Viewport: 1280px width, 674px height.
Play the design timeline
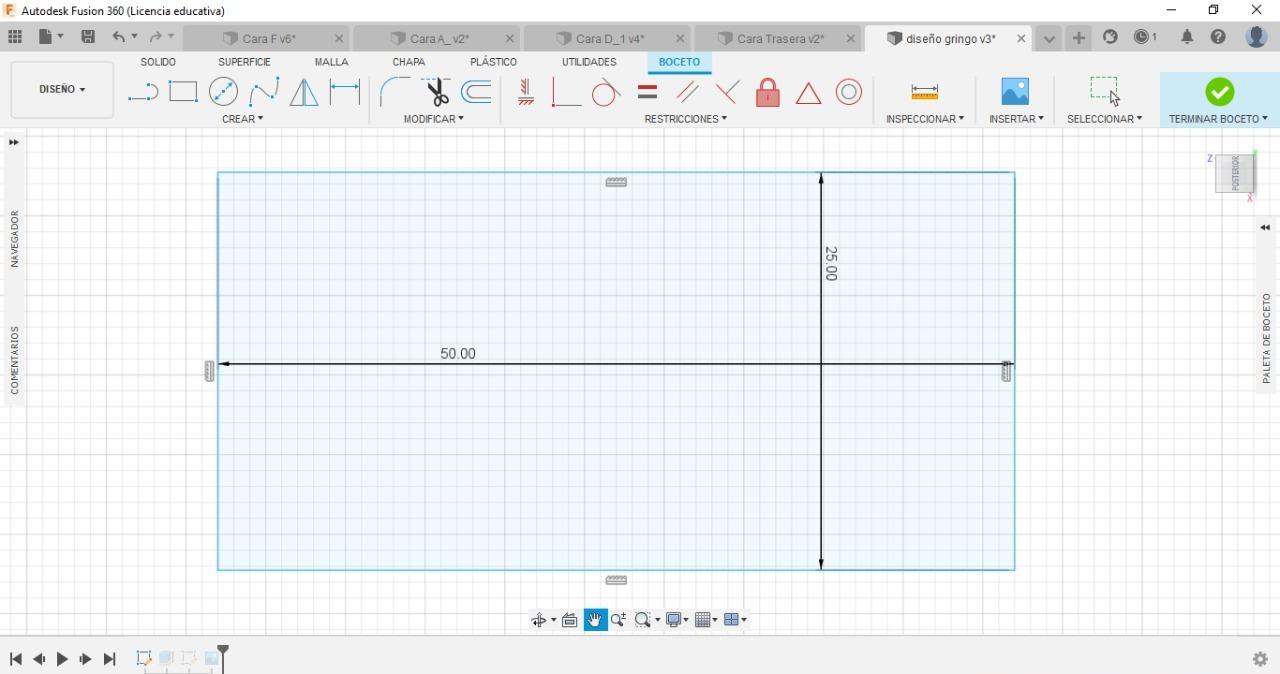pos(62,659)
